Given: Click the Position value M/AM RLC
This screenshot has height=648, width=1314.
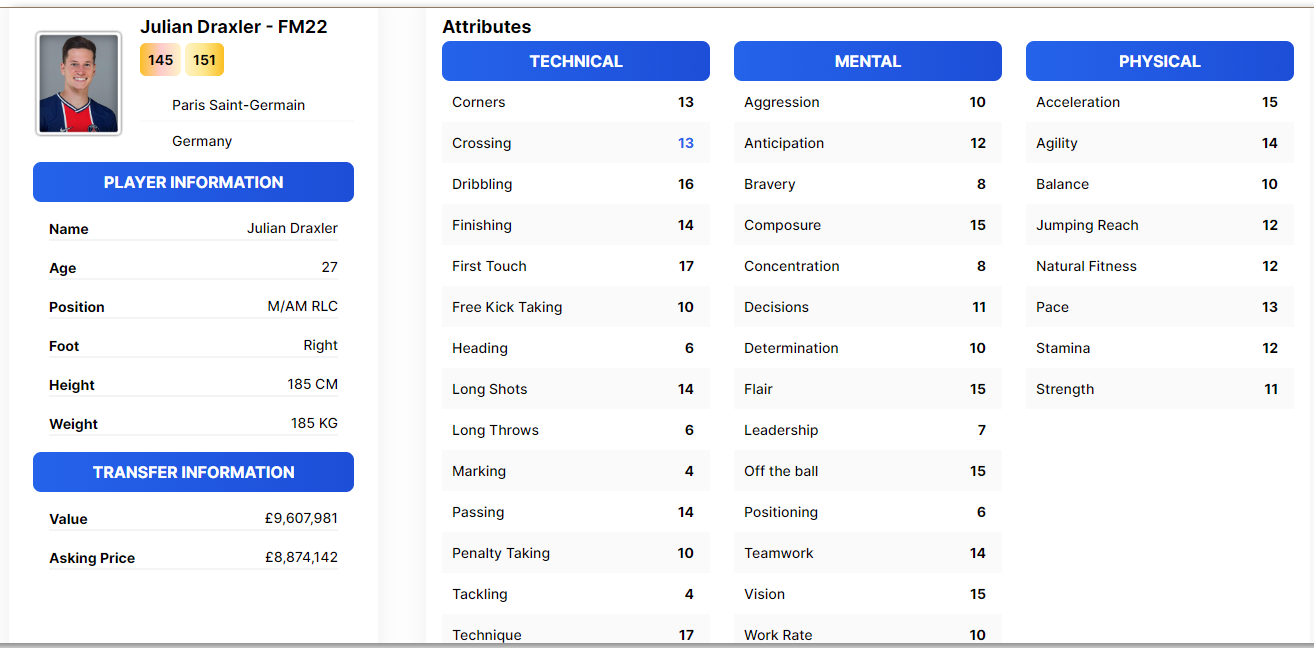Looking at the screenshot, I should point(303,306).
